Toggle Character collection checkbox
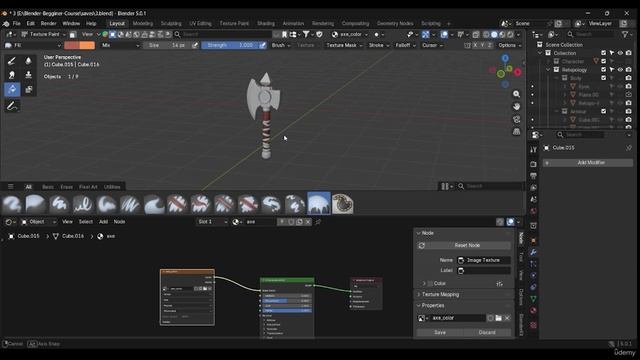This screenshot has width=640, height=360. pyautogui.click(x=603, y=61)
